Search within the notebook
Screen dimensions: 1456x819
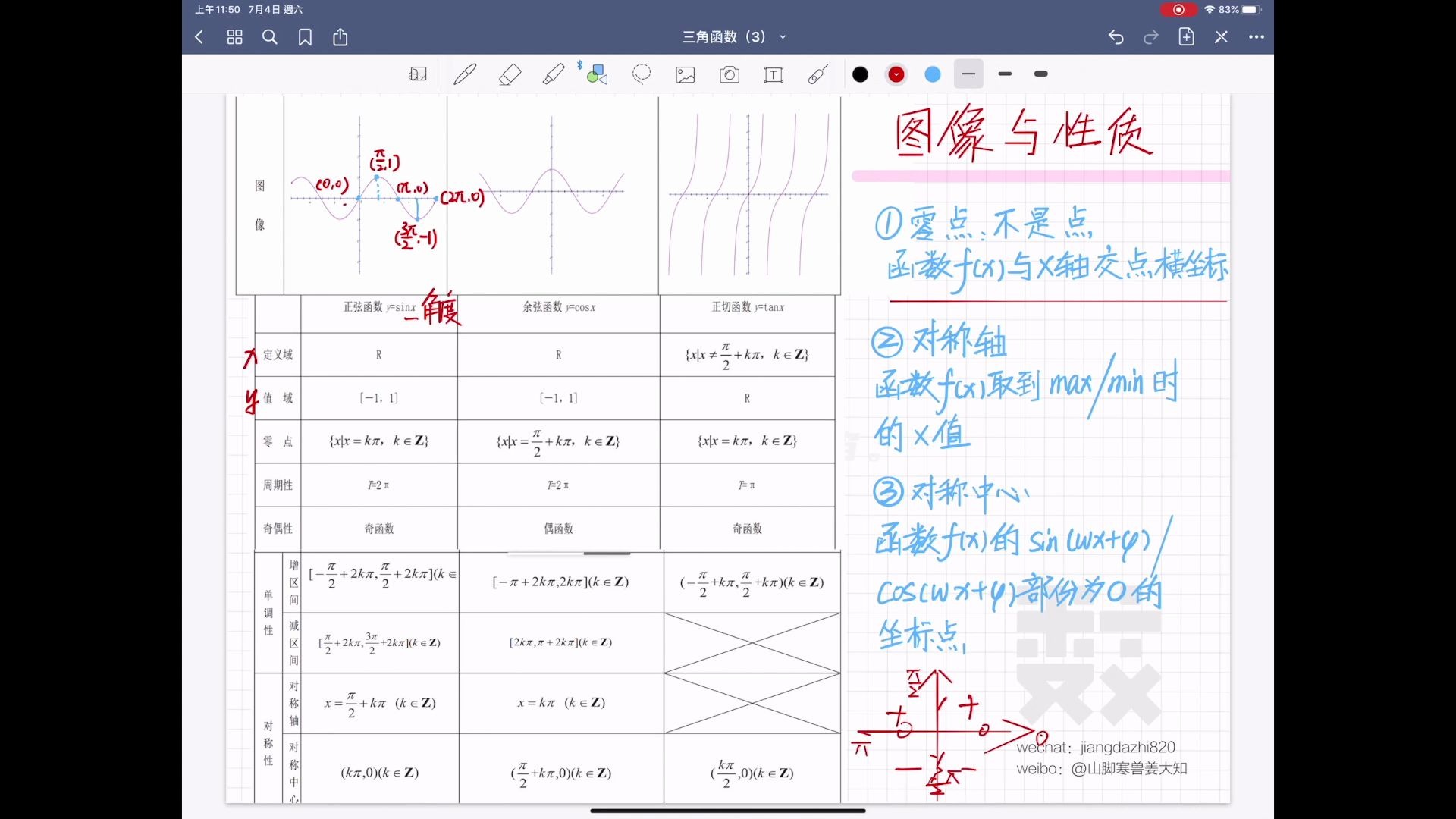pyautogui.click(x=270, y=36)
